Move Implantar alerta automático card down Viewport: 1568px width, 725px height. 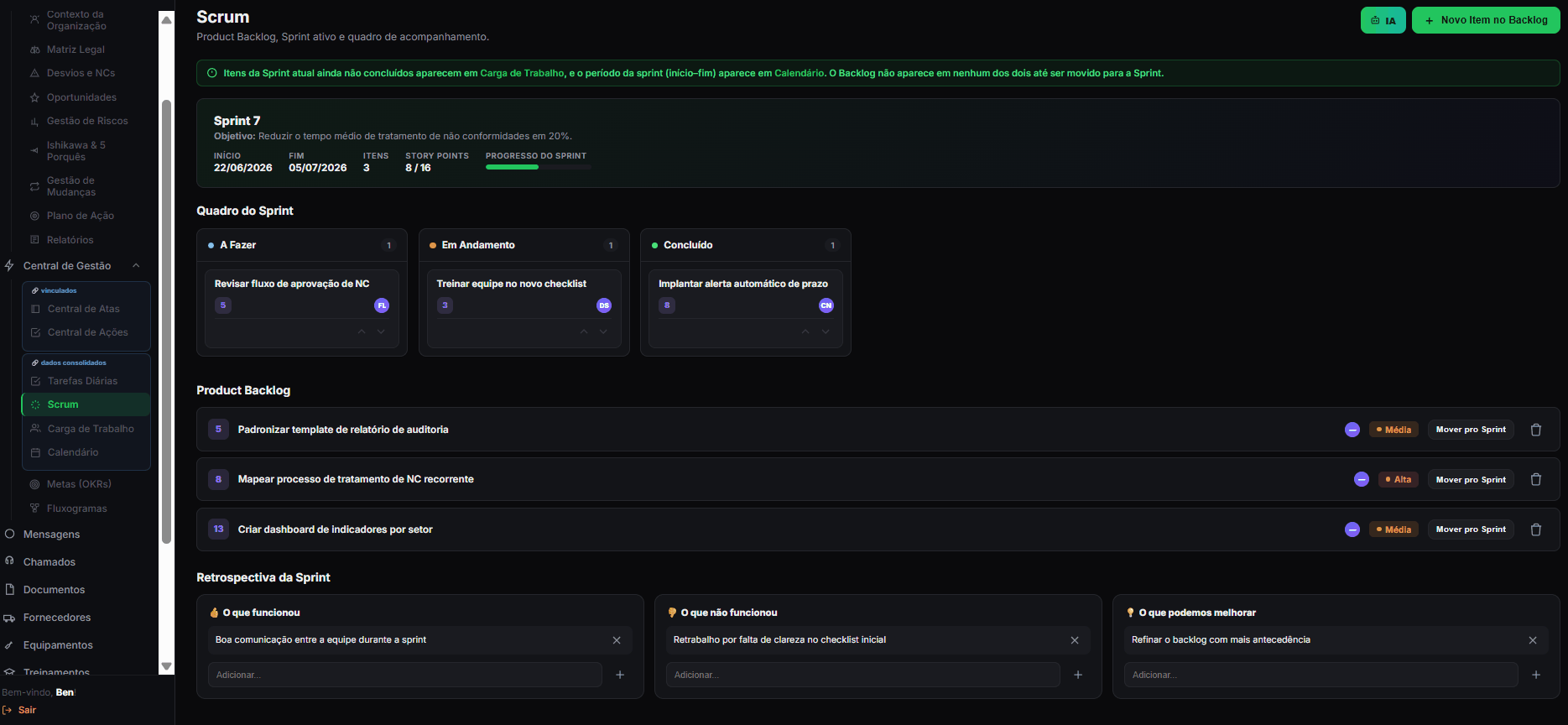coord(826,332)
